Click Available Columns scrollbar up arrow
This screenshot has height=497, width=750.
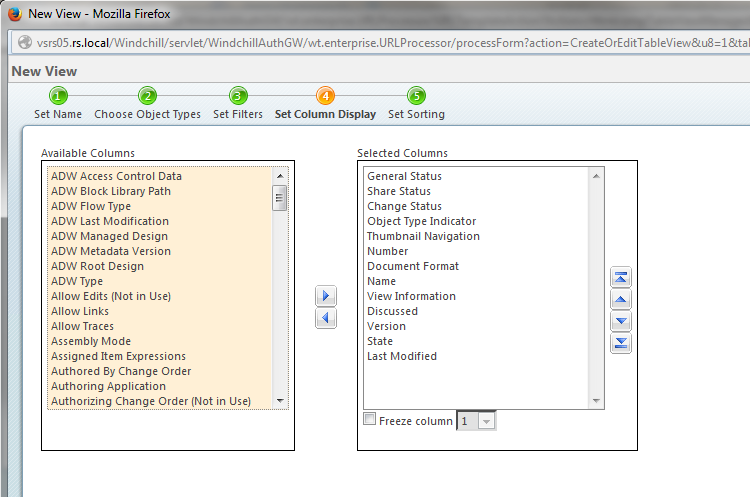coord(280,176)
